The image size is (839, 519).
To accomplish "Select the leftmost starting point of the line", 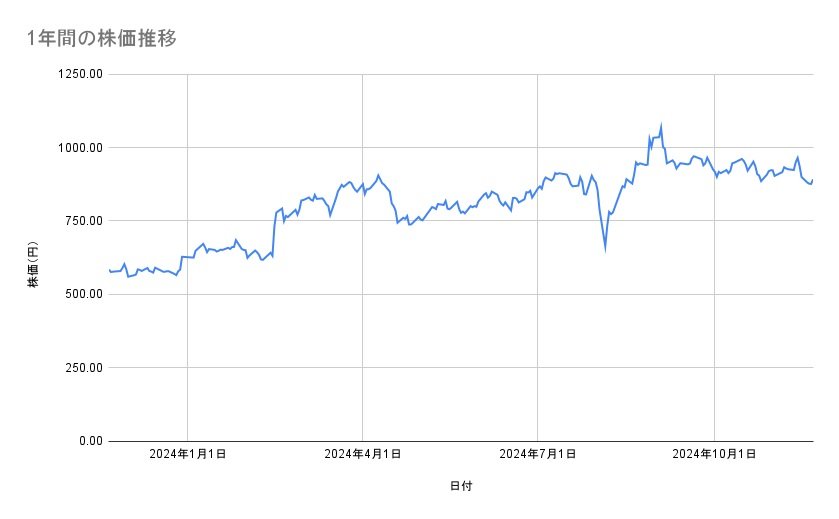I will coord(108,270).
